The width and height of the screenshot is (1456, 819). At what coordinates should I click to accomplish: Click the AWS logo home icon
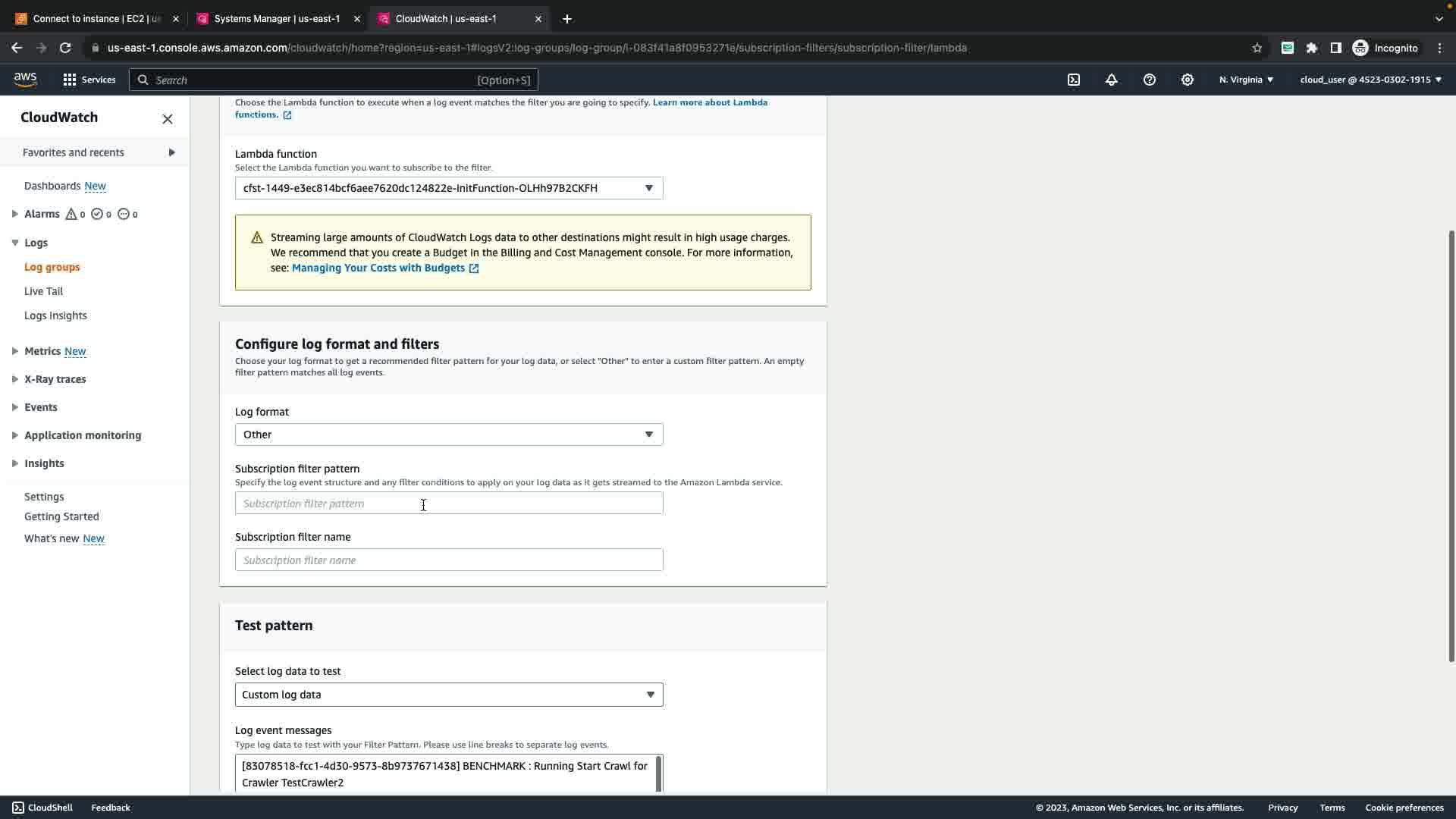(x=25, y=80)
